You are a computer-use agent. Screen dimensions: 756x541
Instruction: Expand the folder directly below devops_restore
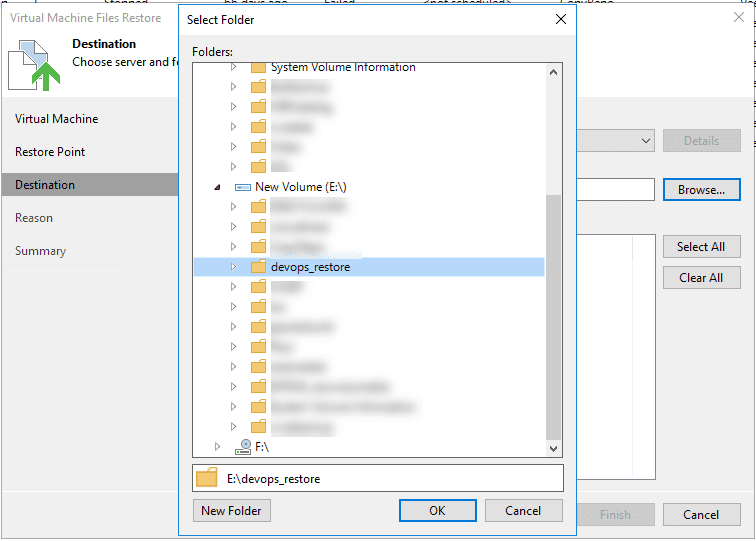(x=233, y=286)
